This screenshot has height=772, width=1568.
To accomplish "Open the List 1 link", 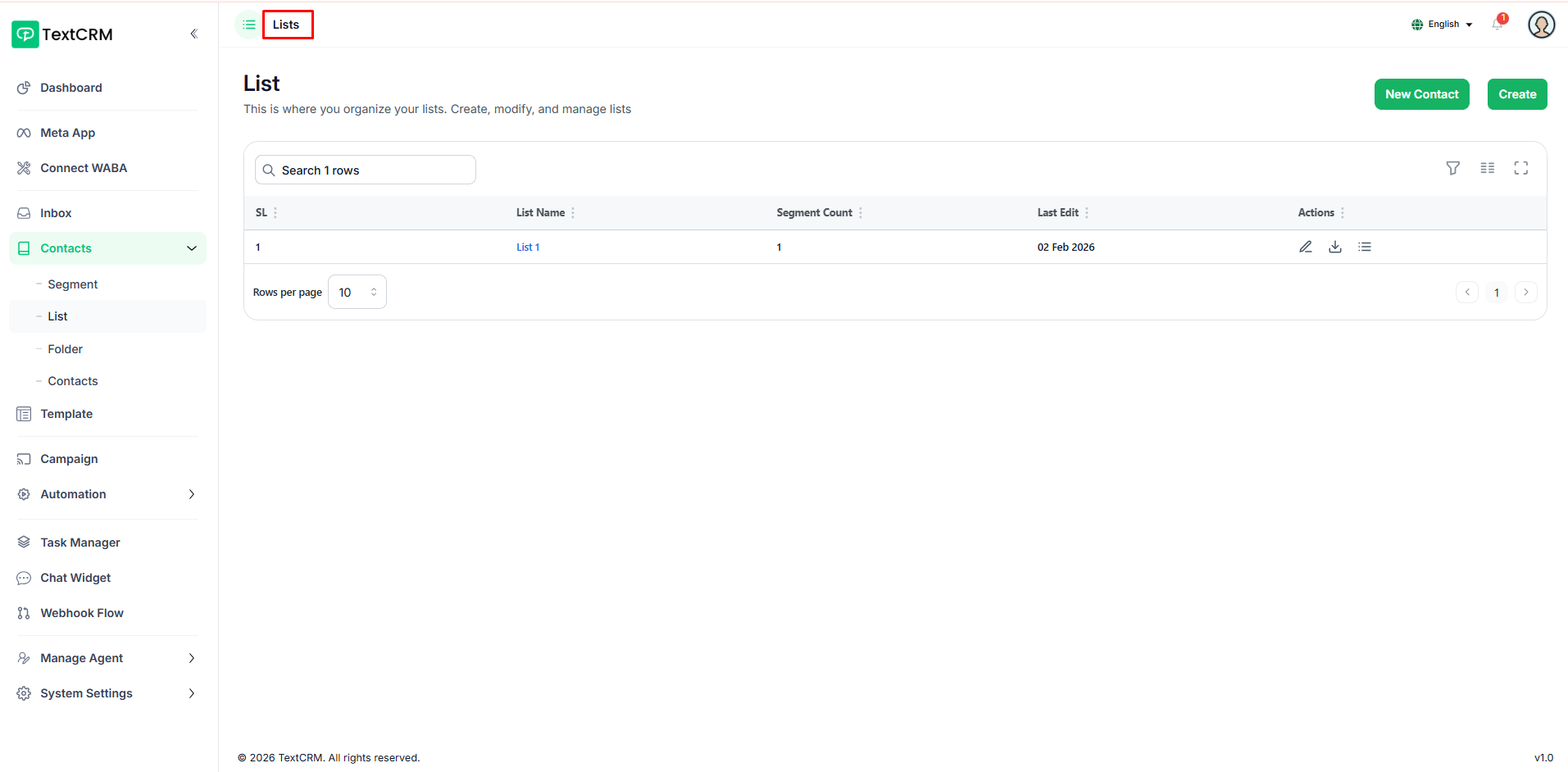I will pyautogui.click(x=528, y=247).
